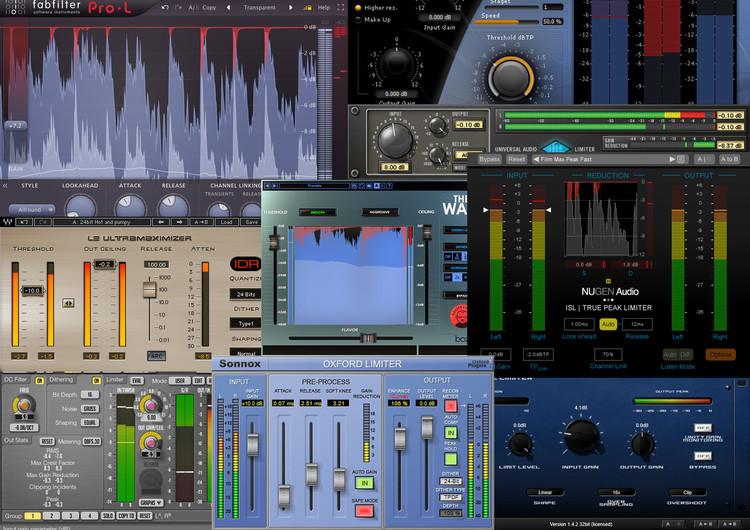This screenshot has height=530, width=750.
Task: Toggle DC Filter ON button
Action: (40, 381)
